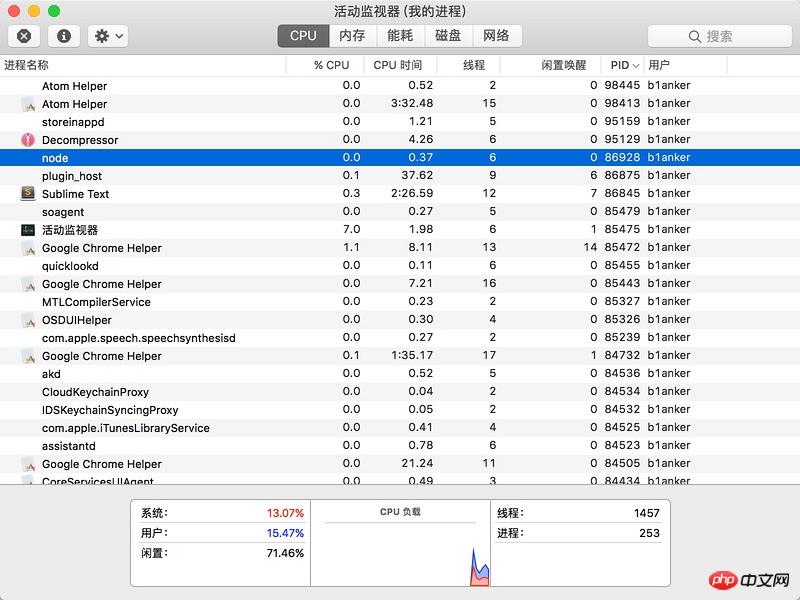Click icon beside Google Chrome Helper PID 84732
The width and height of the screenshot is (800, 600).
[x=29, y=357]
